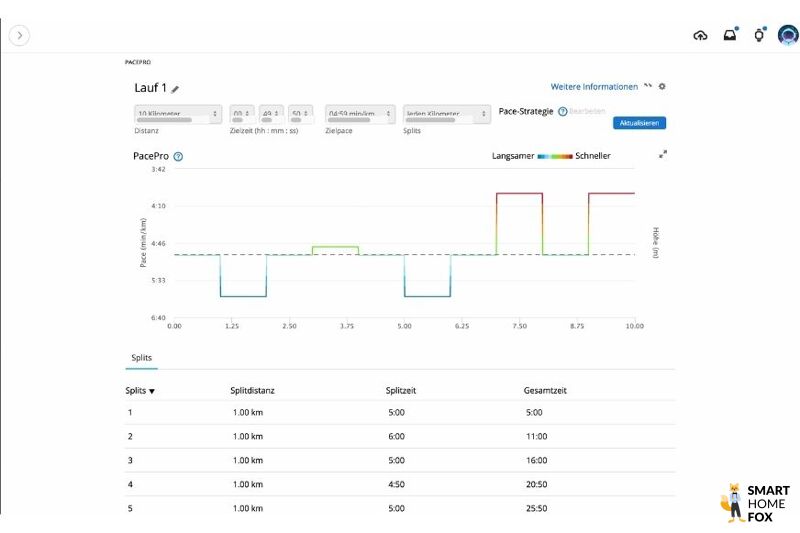Open the Weitere Informationen link
This screenshot has width=800, height=533.
593,87
